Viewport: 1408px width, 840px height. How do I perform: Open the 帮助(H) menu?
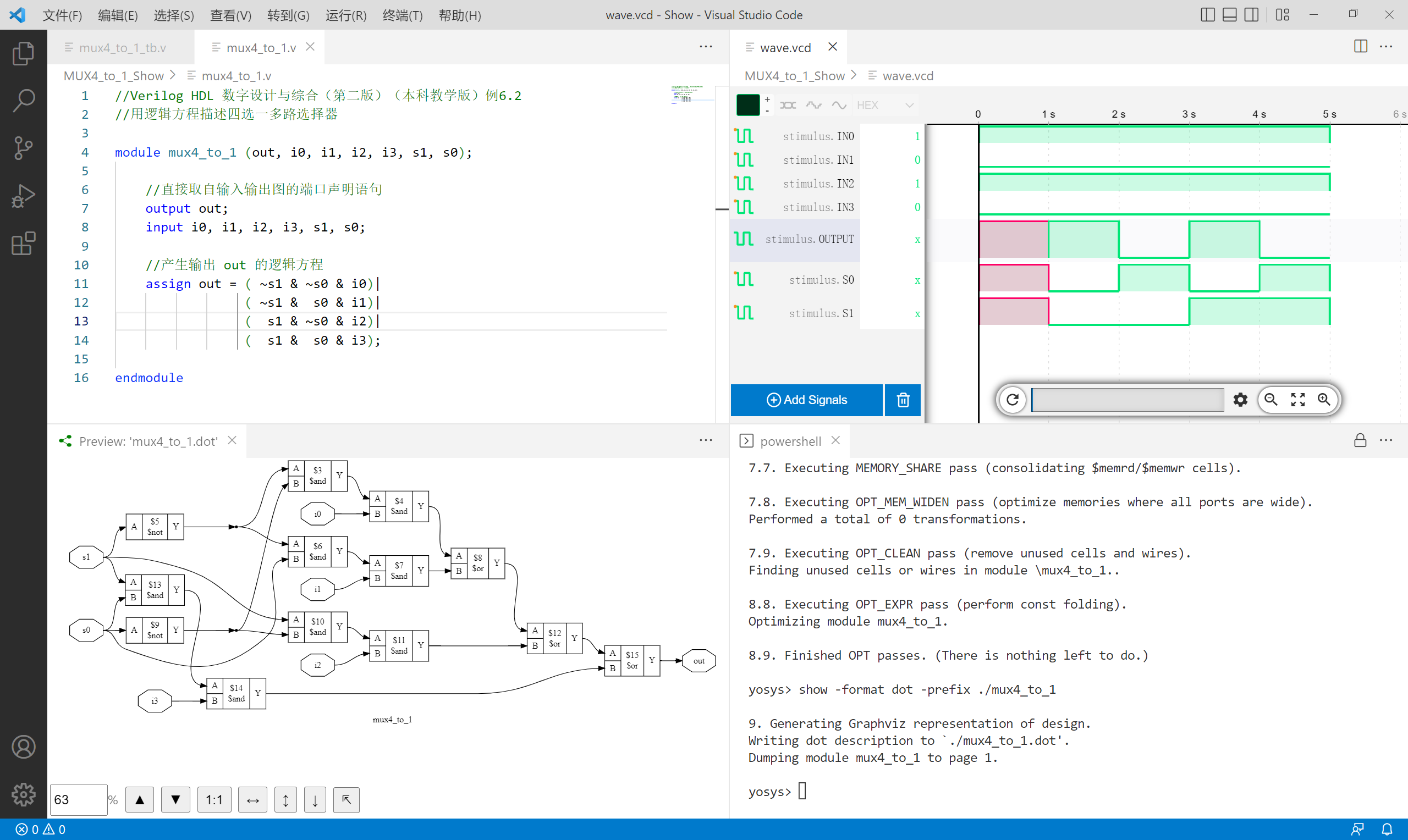click(x=460, y=15)
